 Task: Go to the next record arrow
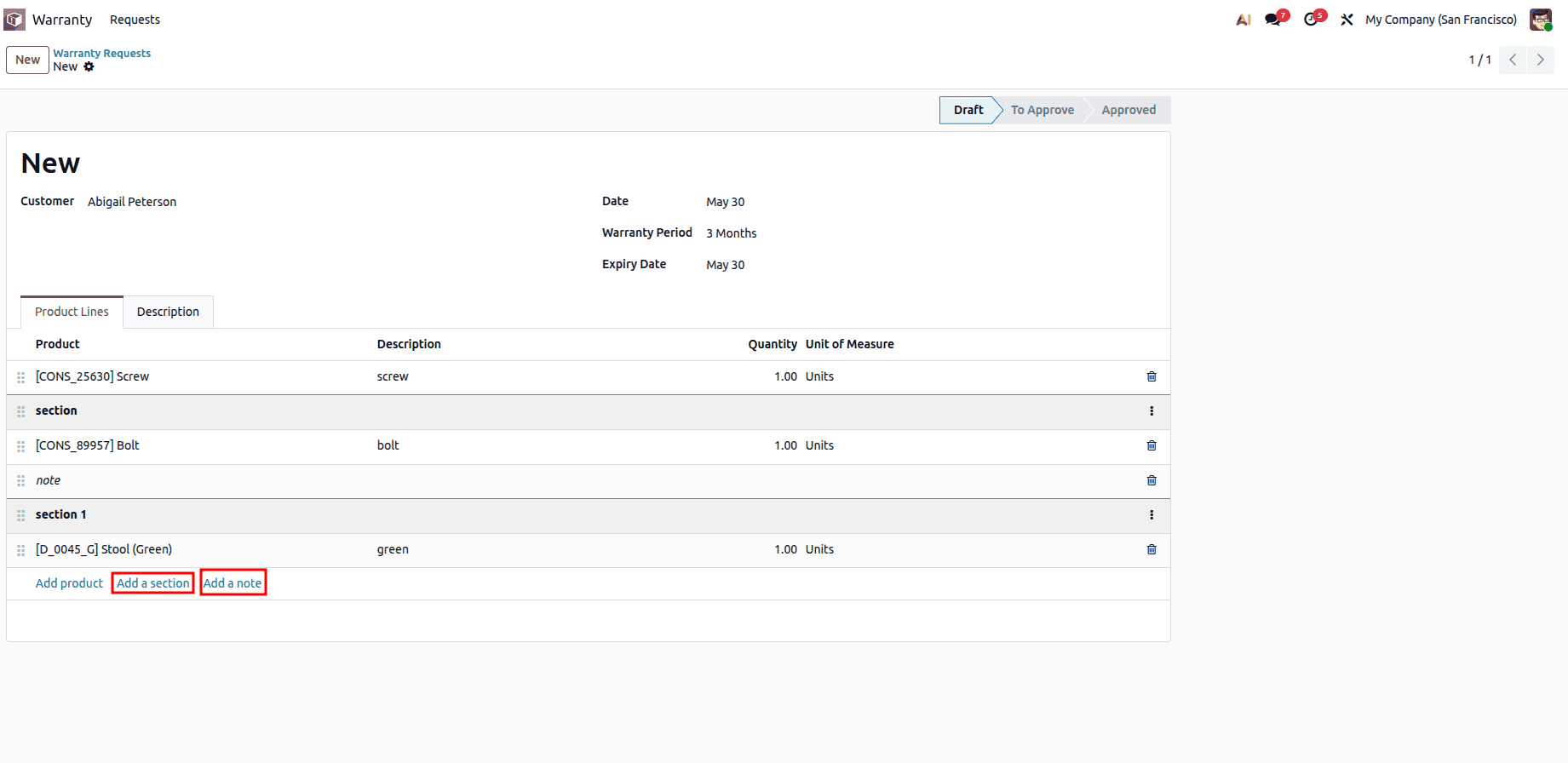point(1540,60)
